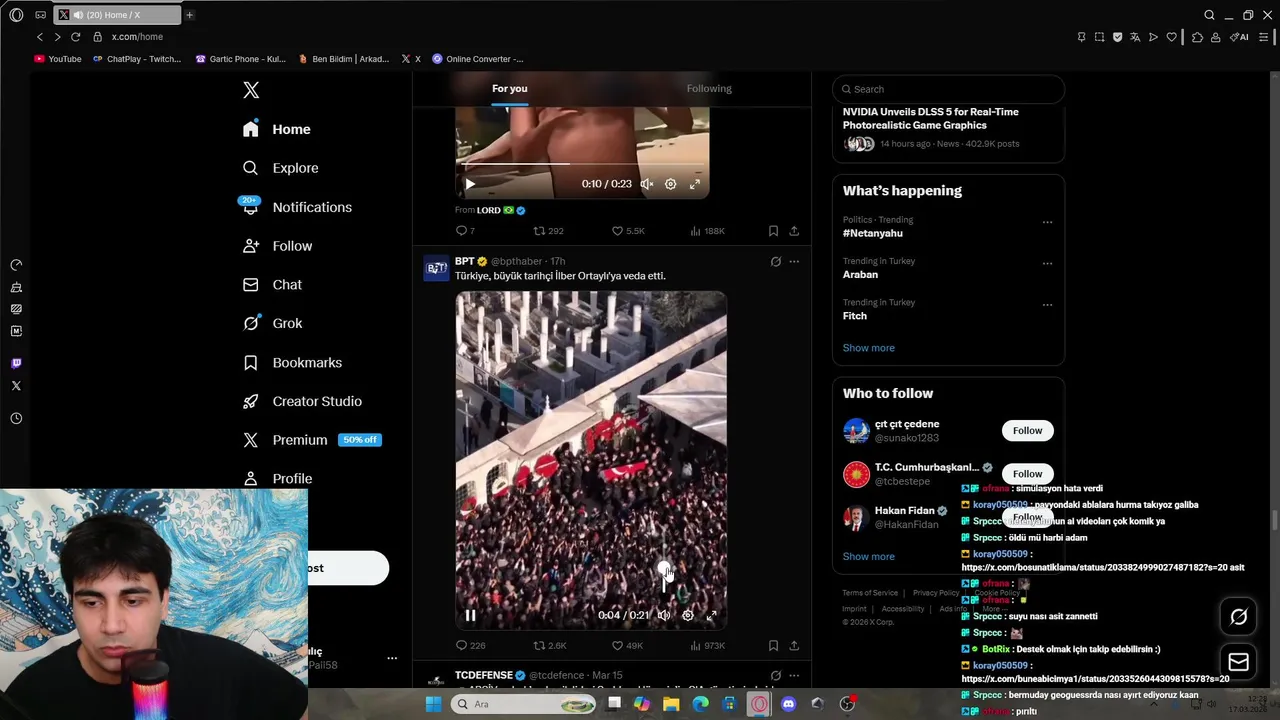The height and width of the screenshot is (720, 1280).
Task: Open Grok actions on BPT post
Action: point(775,262)
